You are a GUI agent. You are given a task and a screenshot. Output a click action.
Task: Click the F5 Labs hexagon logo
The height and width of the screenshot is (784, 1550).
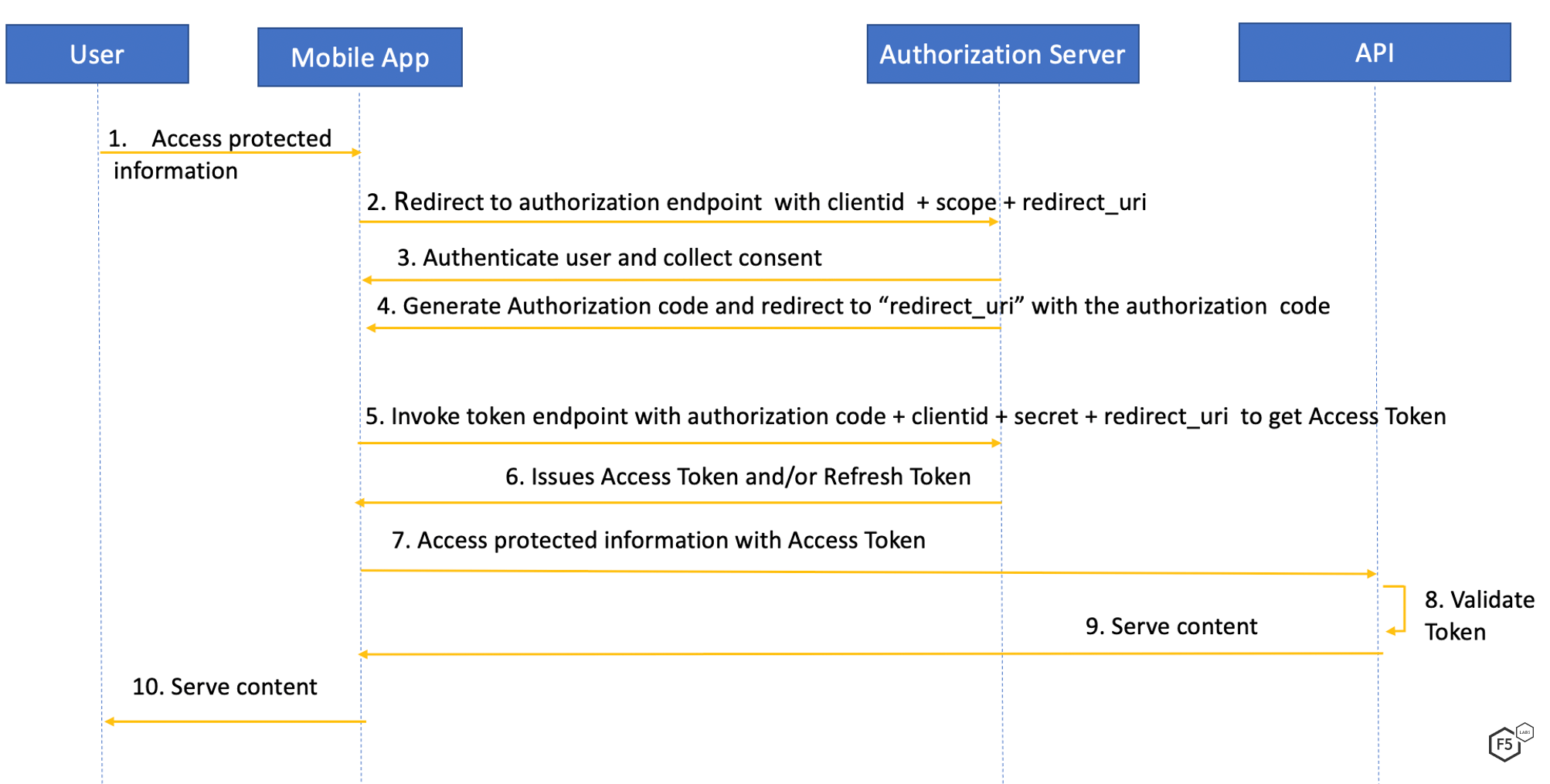coord(1508,743)
